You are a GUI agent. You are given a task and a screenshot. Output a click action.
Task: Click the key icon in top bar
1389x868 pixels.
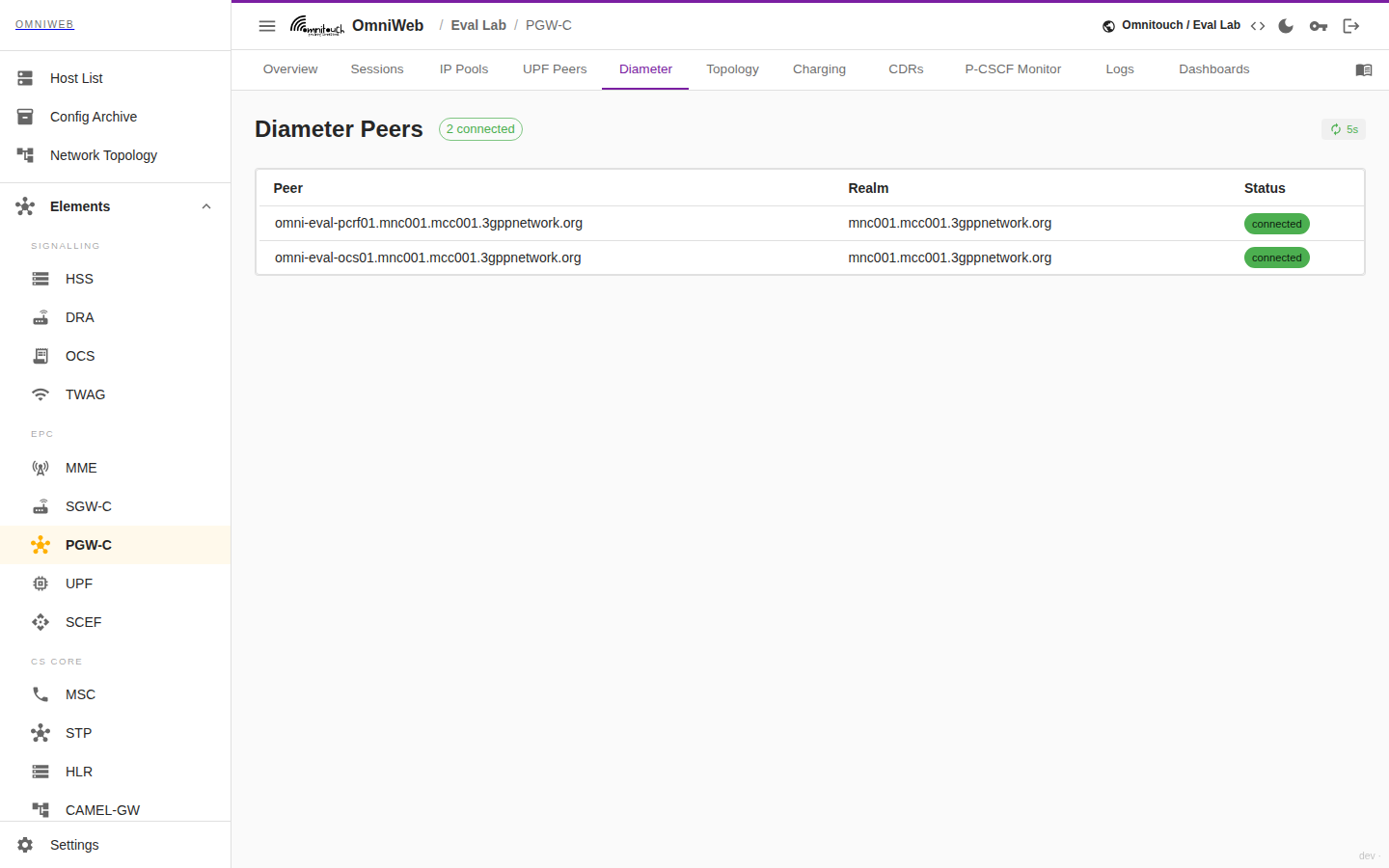tap(1319, 26)
